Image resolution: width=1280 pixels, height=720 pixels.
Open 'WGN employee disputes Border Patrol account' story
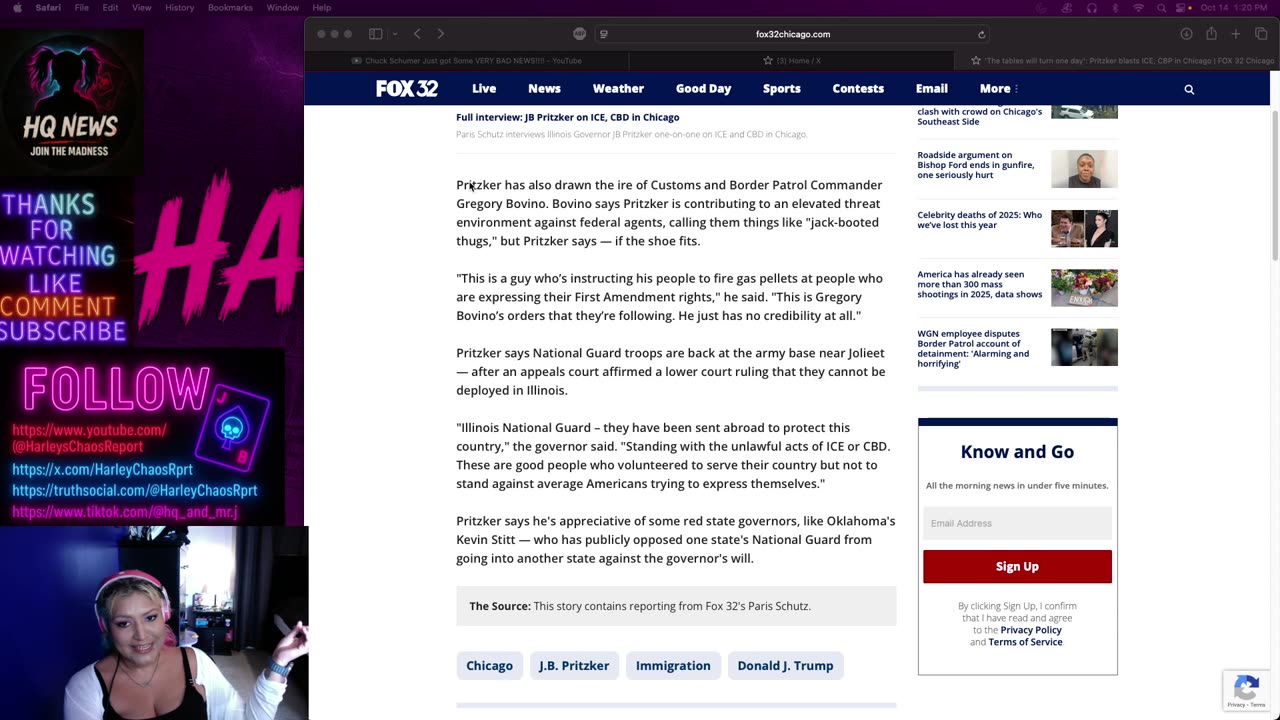pyautogui.click(x=972, y=348)
